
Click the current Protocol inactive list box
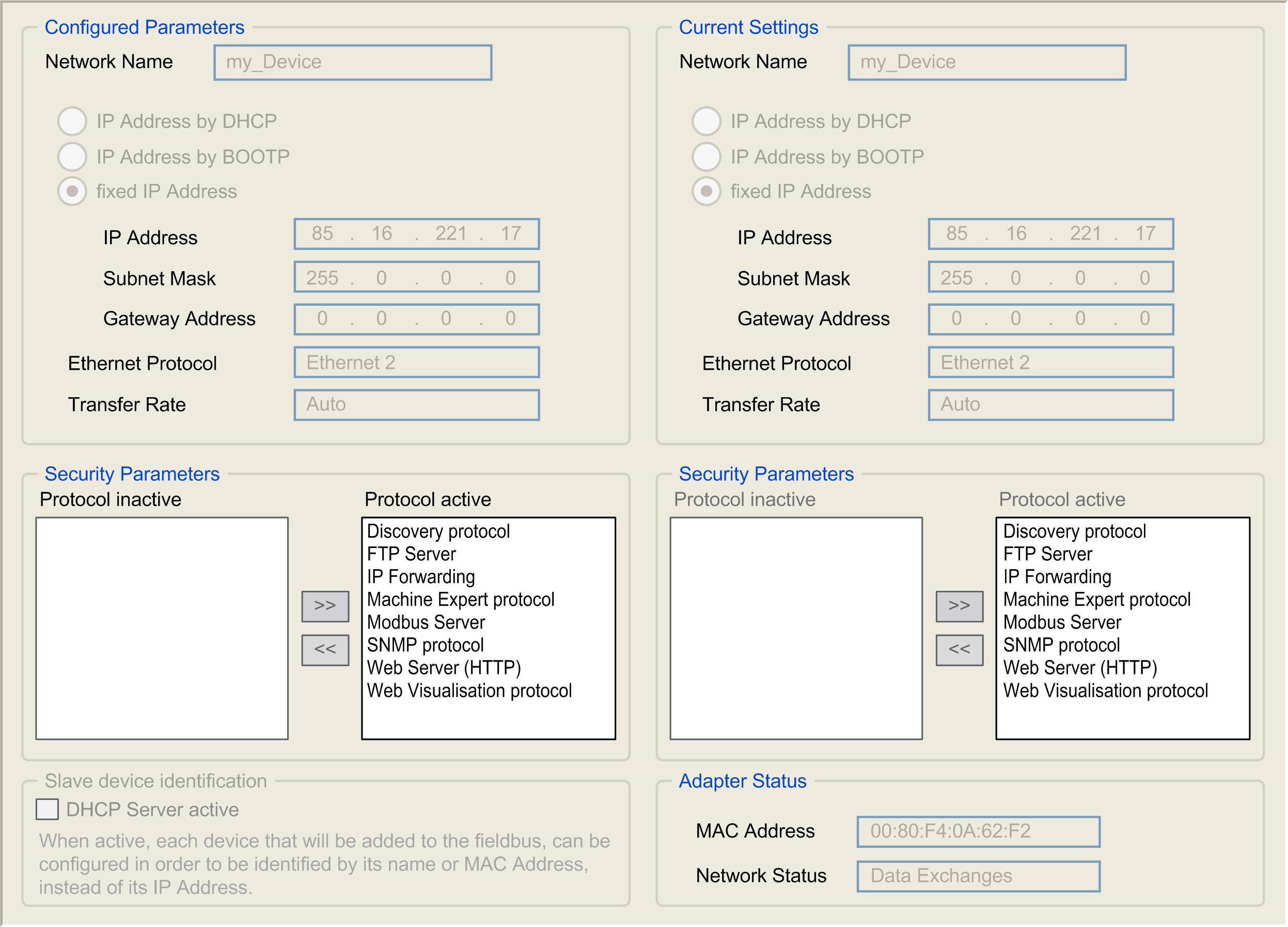coord(796,628)
